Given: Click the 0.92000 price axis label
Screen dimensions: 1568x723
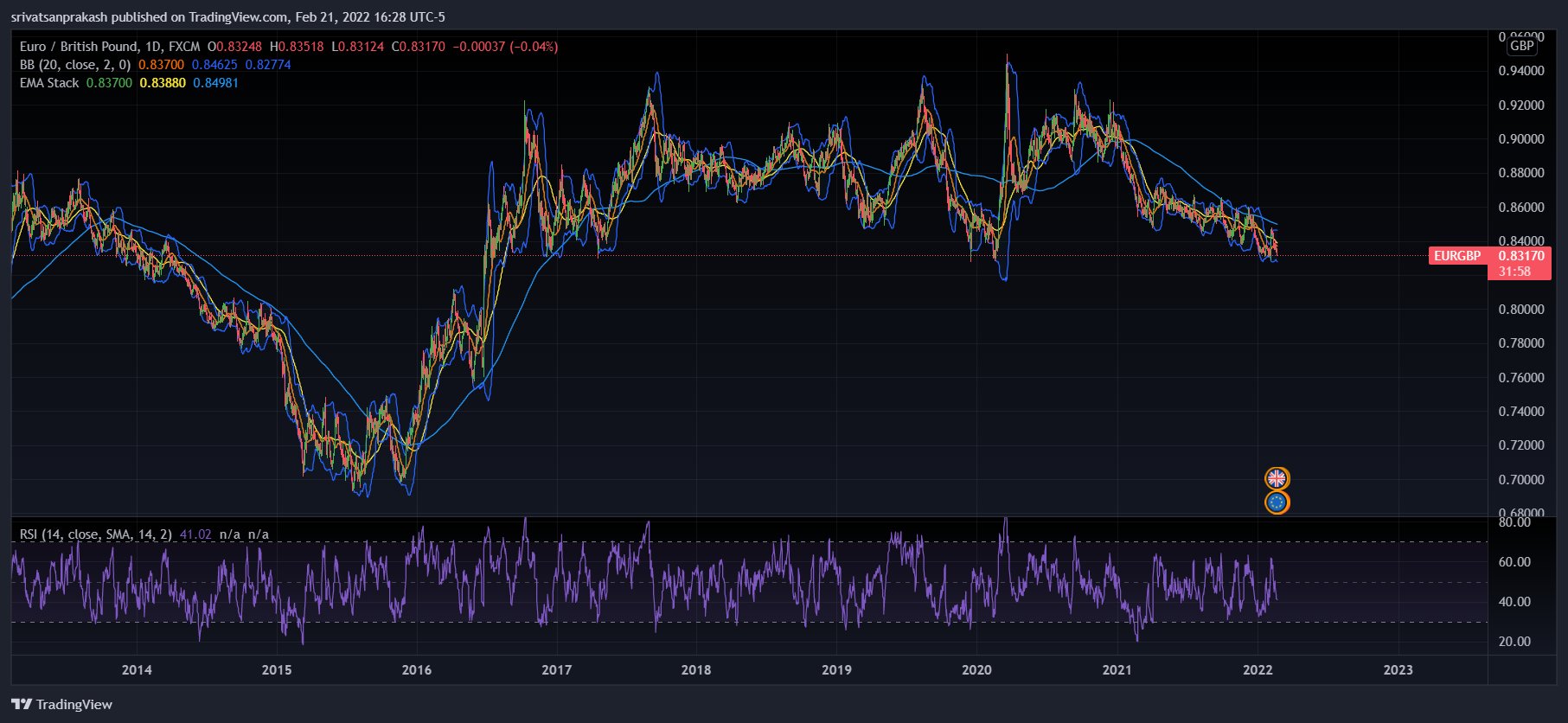Looking at the screenshot, I should [1521, 106].
